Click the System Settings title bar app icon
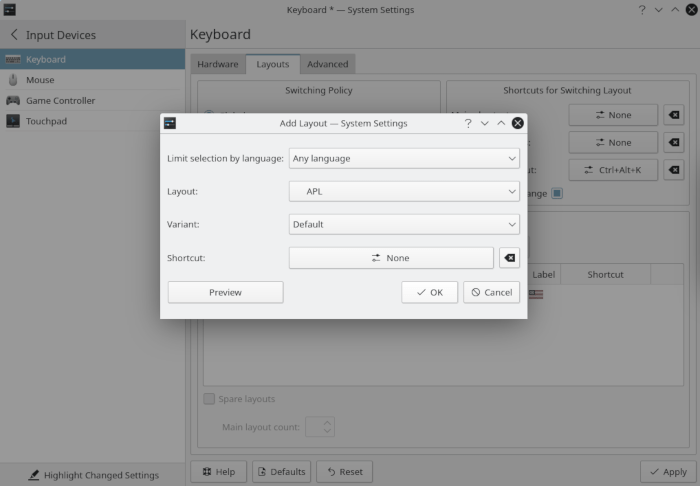Image resolution: width=700 pixels, height=486 pixels. click(9, 10)
